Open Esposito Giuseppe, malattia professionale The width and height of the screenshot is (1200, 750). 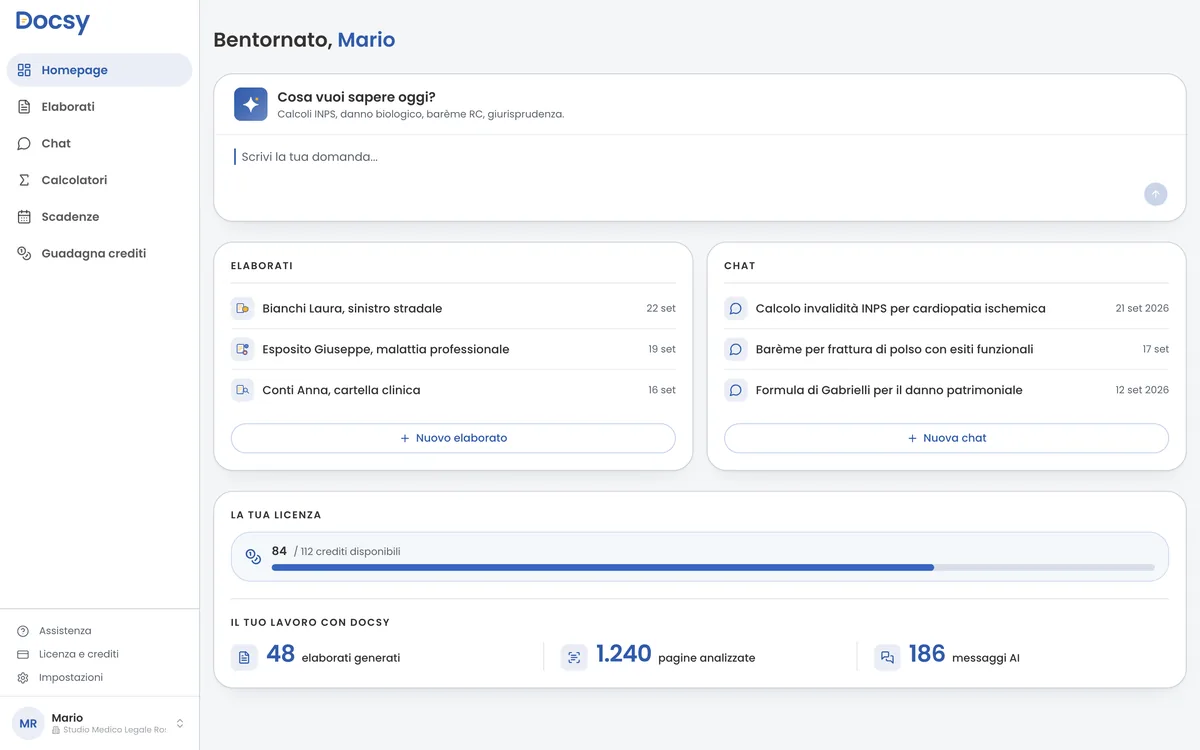453,349
